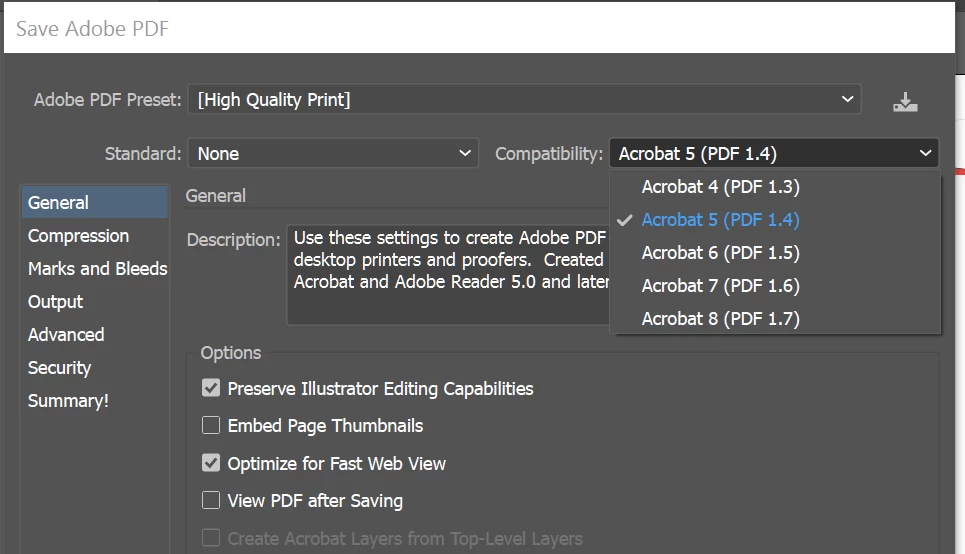Open the Adobe PDF Preset dropdown

[x=524, y=99]
